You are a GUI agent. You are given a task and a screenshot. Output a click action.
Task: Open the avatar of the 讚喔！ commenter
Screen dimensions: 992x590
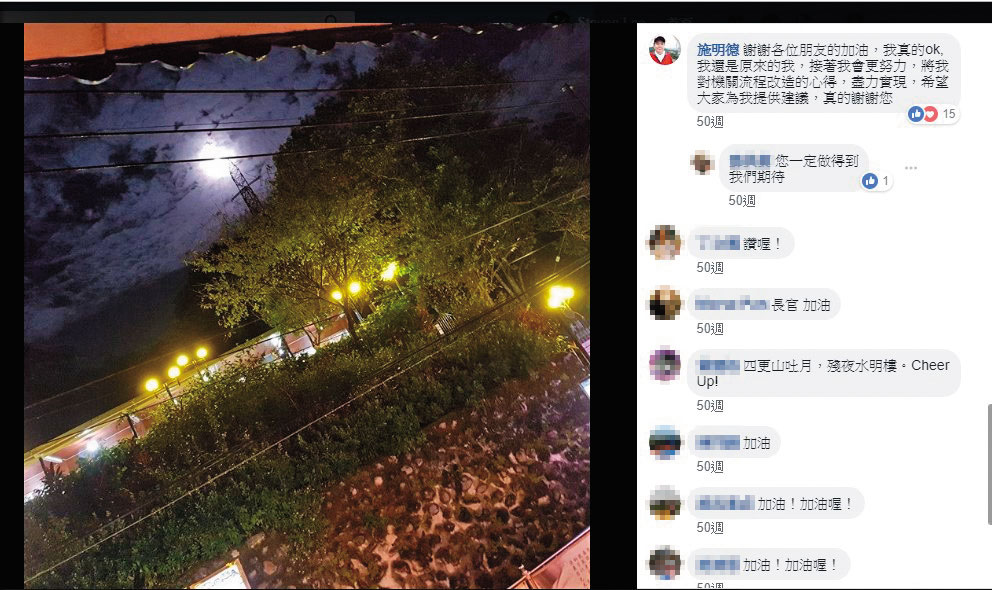tap(665, 242)
